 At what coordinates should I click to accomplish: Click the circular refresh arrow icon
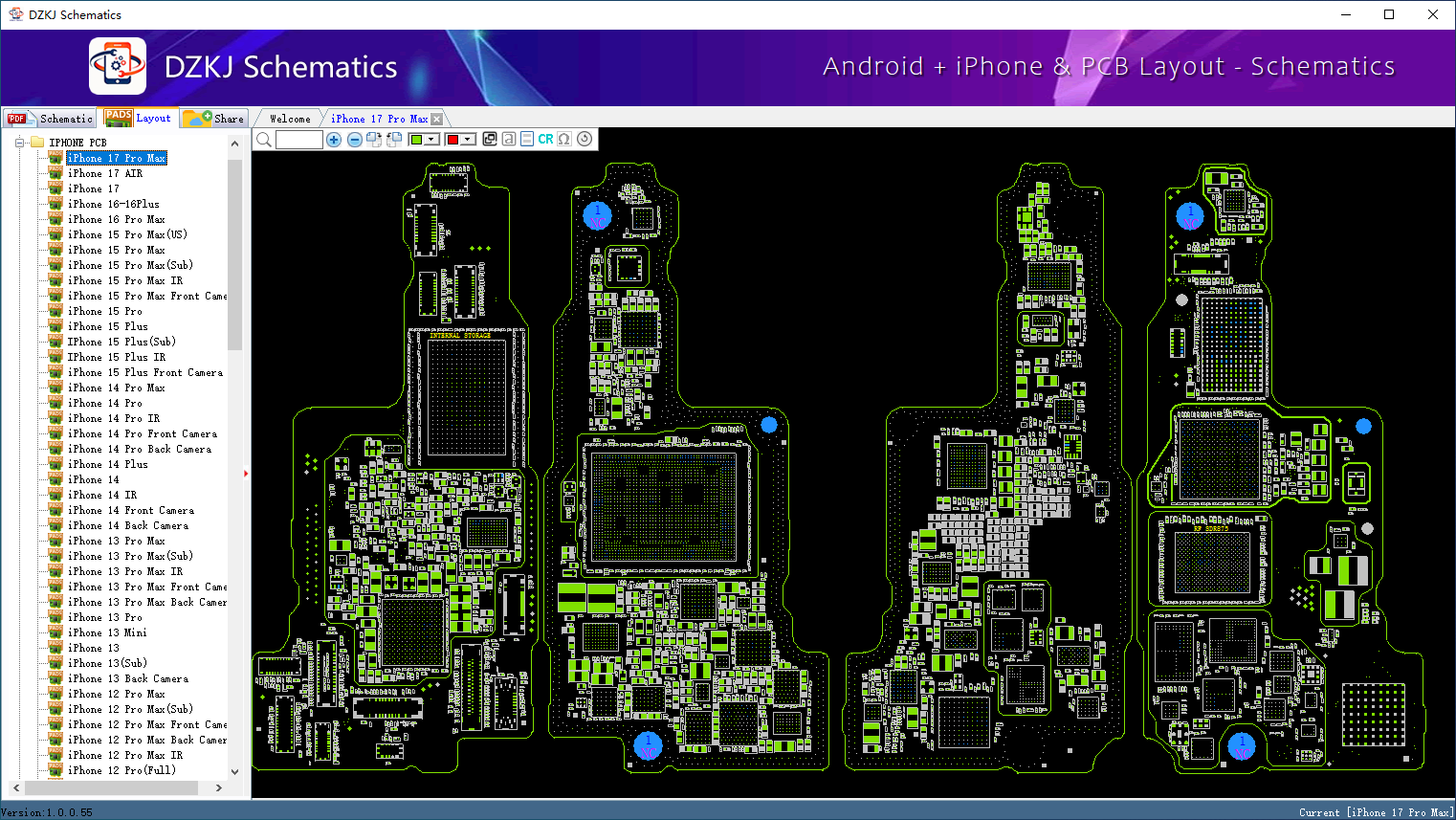(x=585, y=139)
